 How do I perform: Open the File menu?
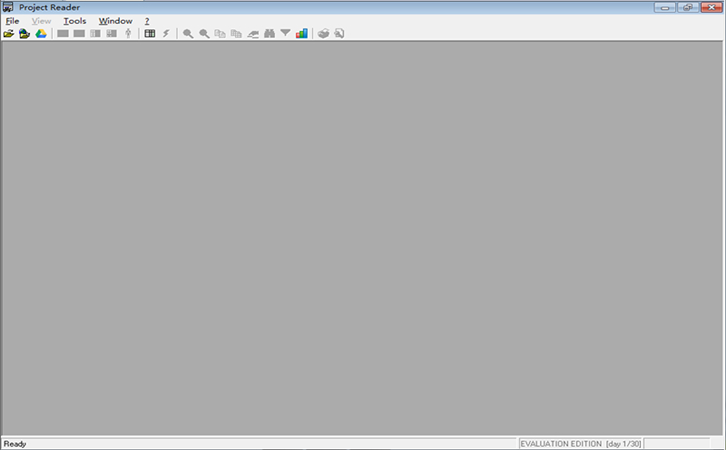point(13,21)
